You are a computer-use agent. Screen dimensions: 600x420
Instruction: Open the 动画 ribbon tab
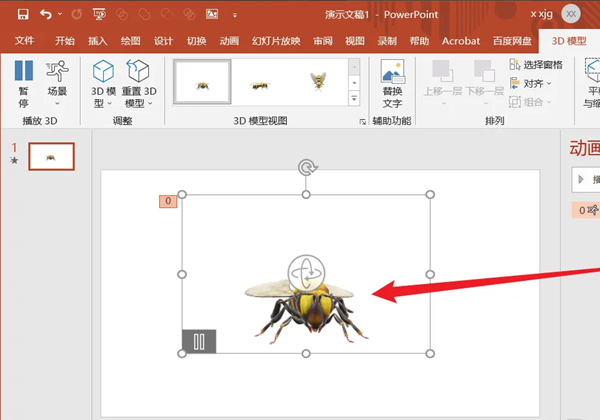point(229,41)
